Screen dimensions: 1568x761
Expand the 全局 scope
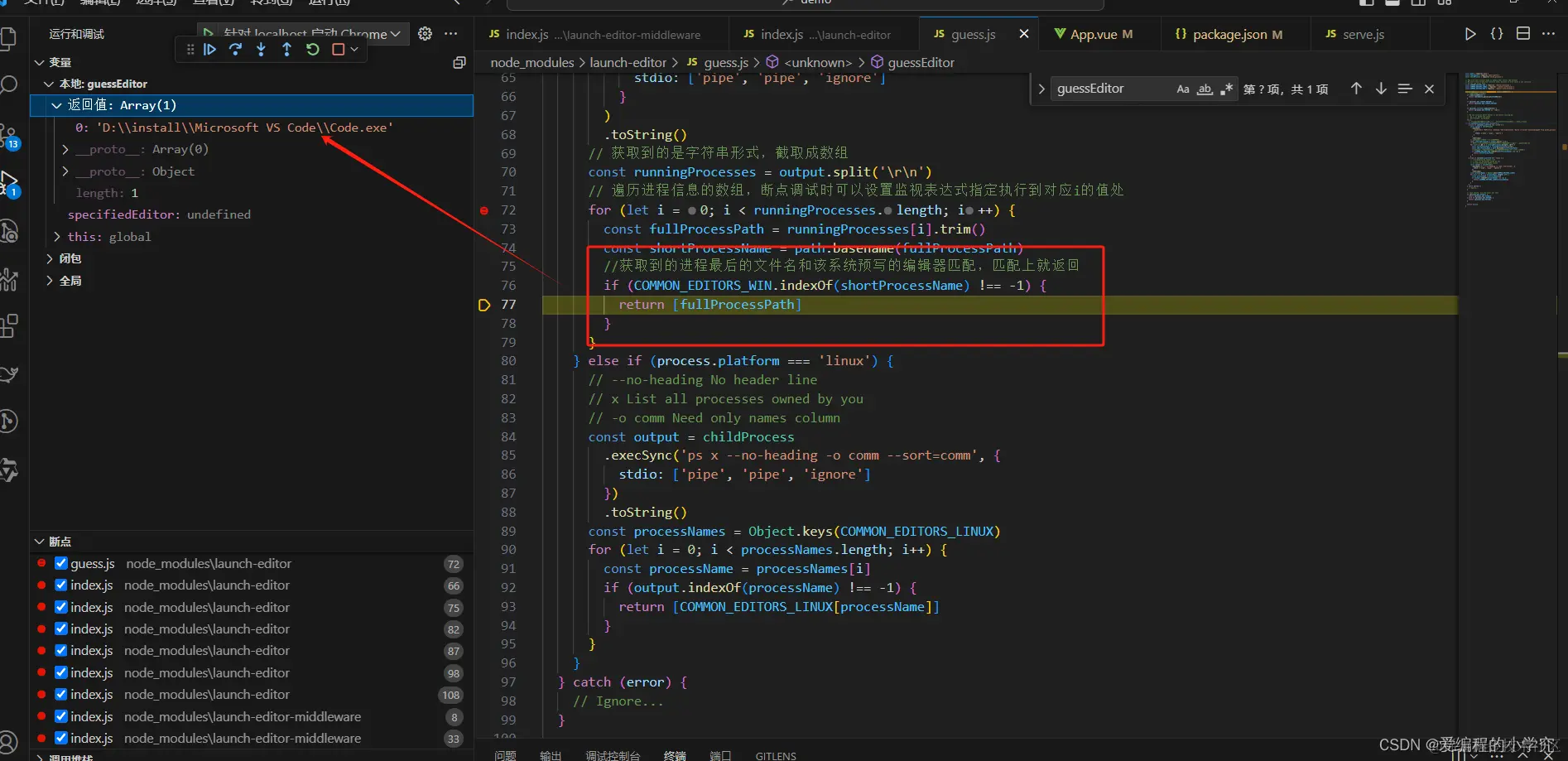pos(50,281)
